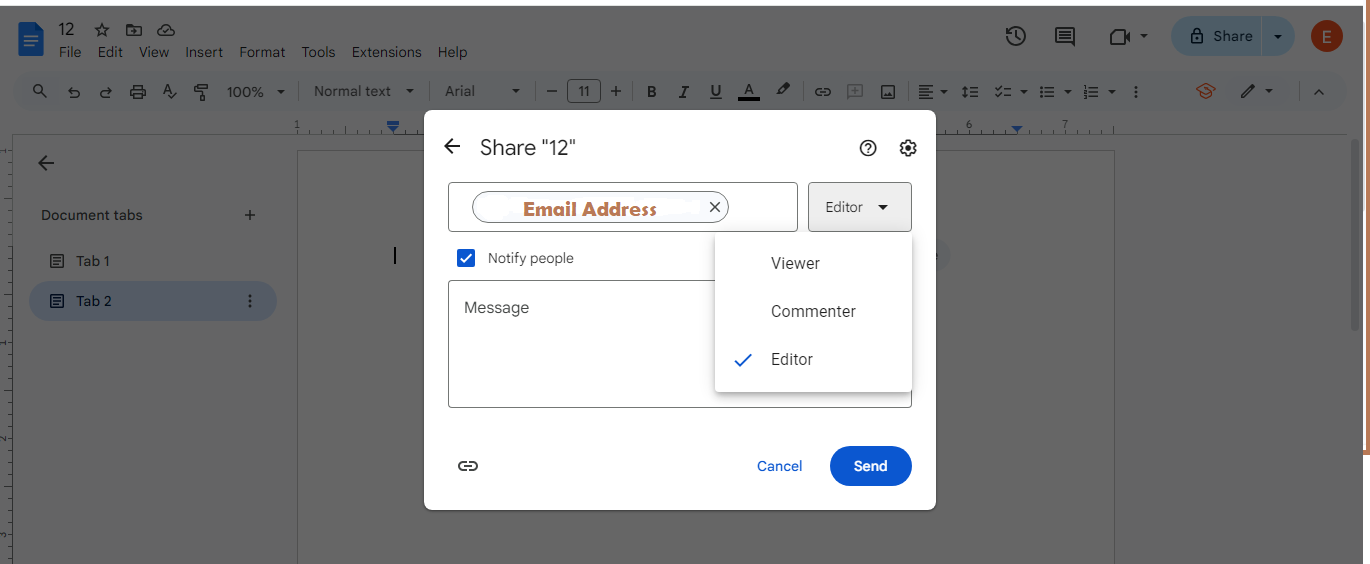
Task: Open Tab 2 options menu
Action: (x=250, y=301)
